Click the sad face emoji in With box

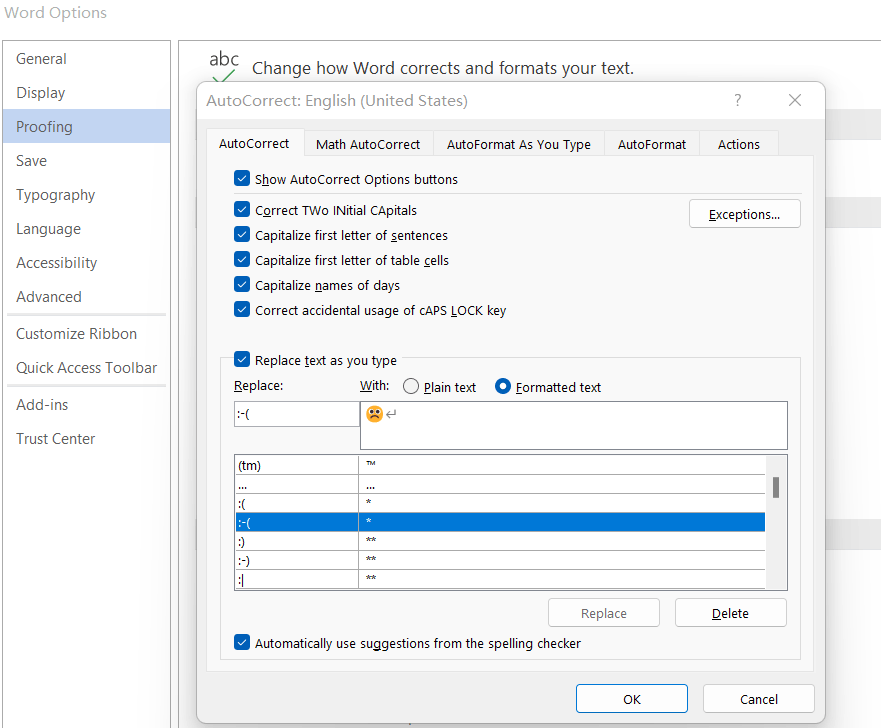pyautogui.click(x=374, y=414)
